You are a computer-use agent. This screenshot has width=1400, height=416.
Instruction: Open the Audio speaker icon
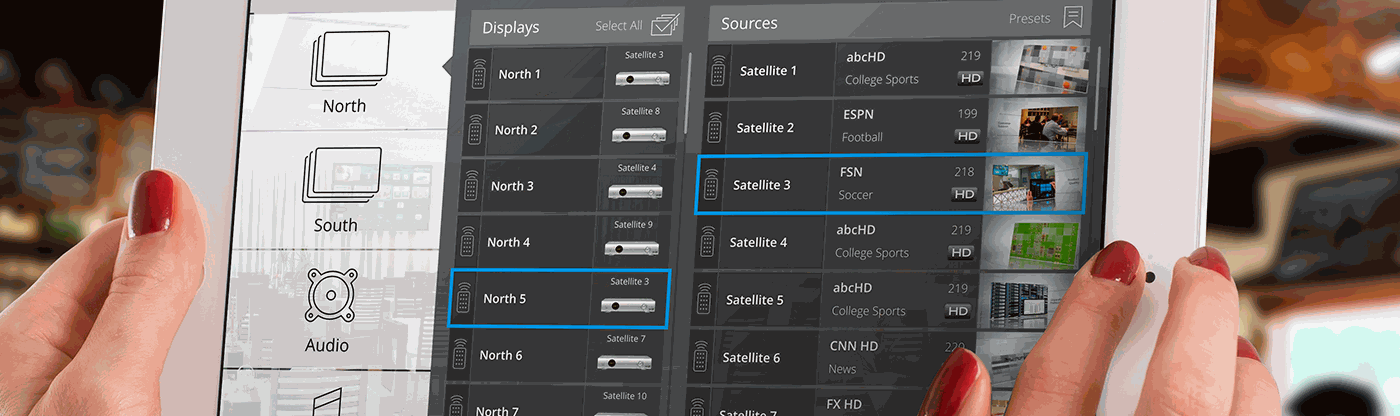[328, 296]
